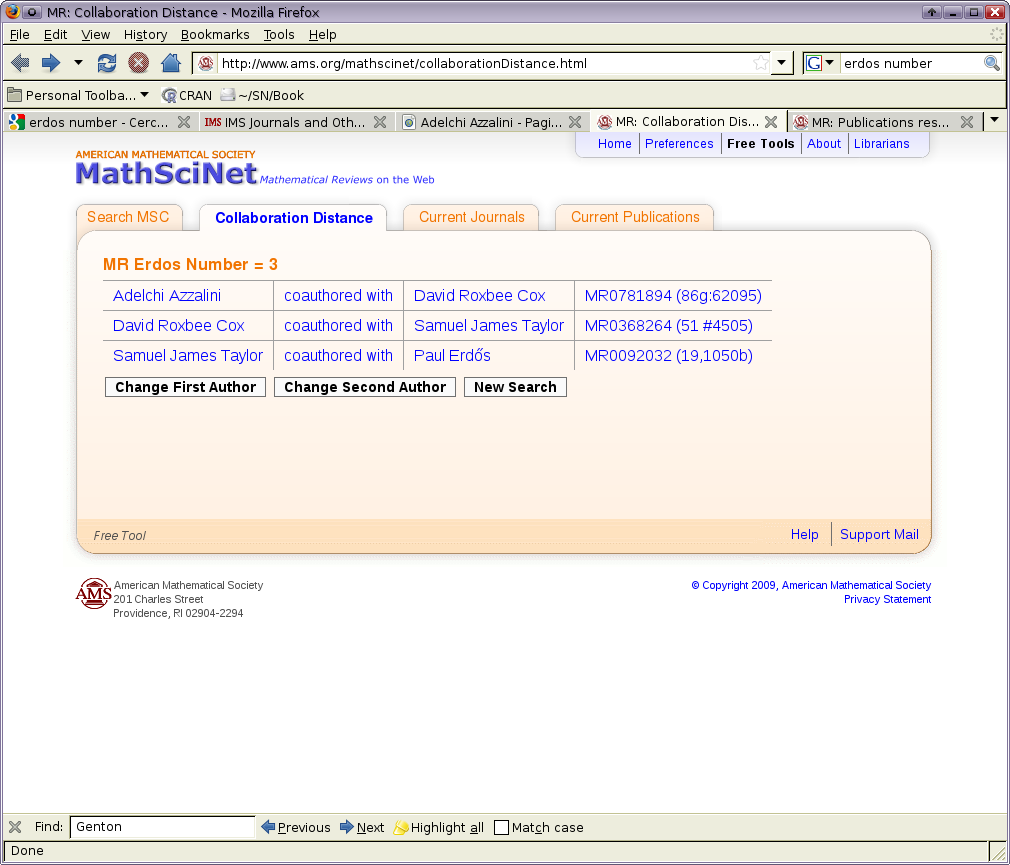Click the AMS logo in the footer
Screen dimensions: 1010x865
tap(93, 593)
